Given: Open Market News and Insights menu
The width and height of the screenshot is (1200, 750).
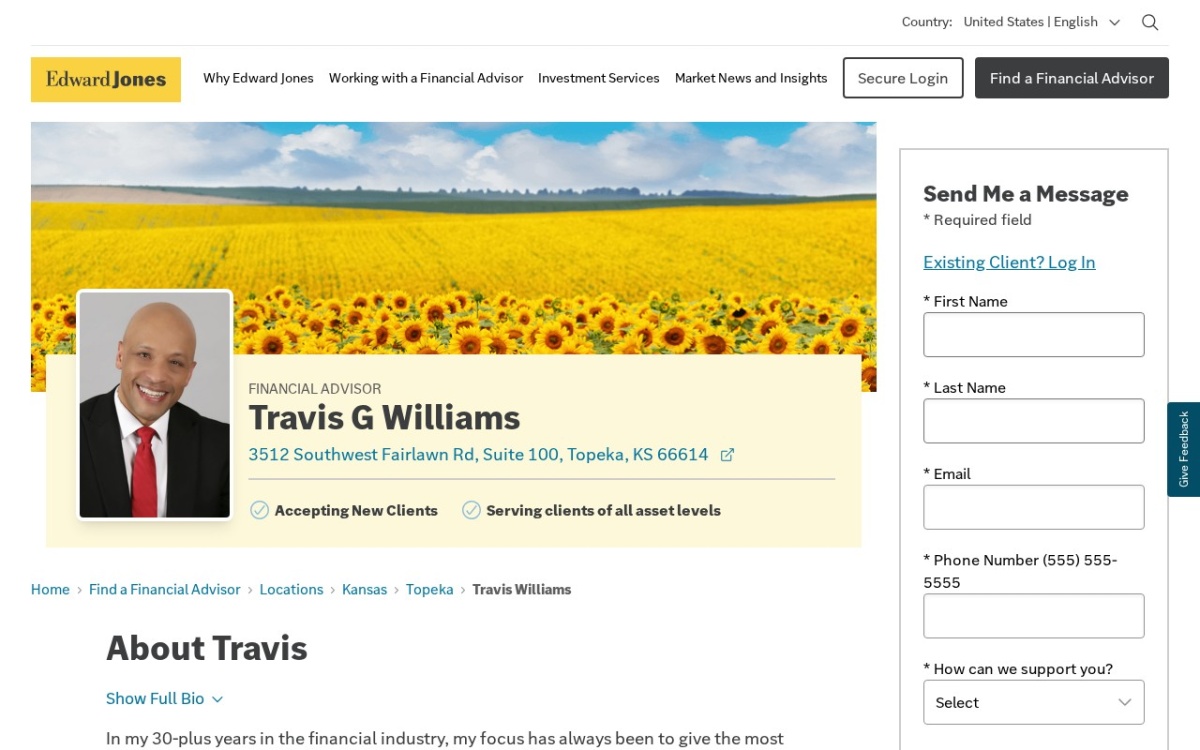Looking at the screenshot, I should coord(751,78).
